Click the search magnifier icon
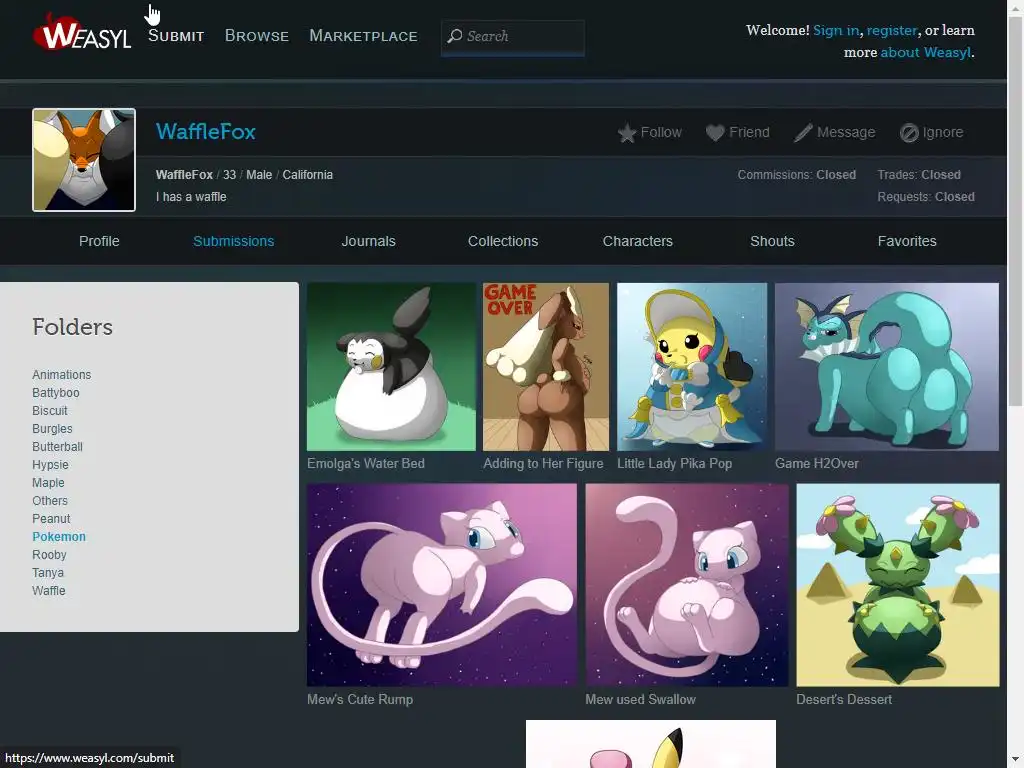1024x768 pixels. click(455, 36)
